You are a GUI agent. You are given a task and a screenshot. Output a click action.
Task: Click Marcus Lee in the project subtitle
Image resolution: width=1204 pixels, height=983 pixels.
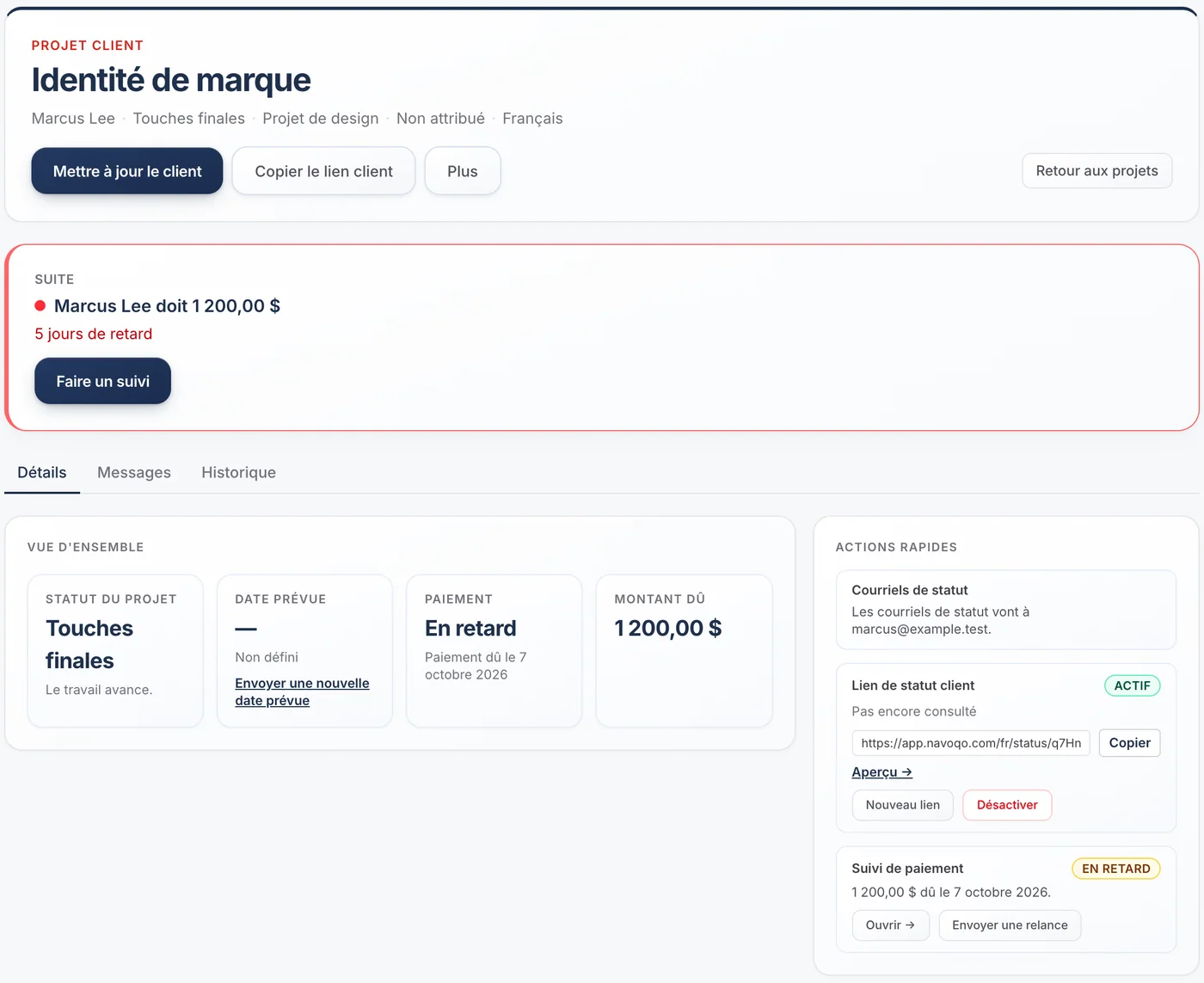[73, 119]
